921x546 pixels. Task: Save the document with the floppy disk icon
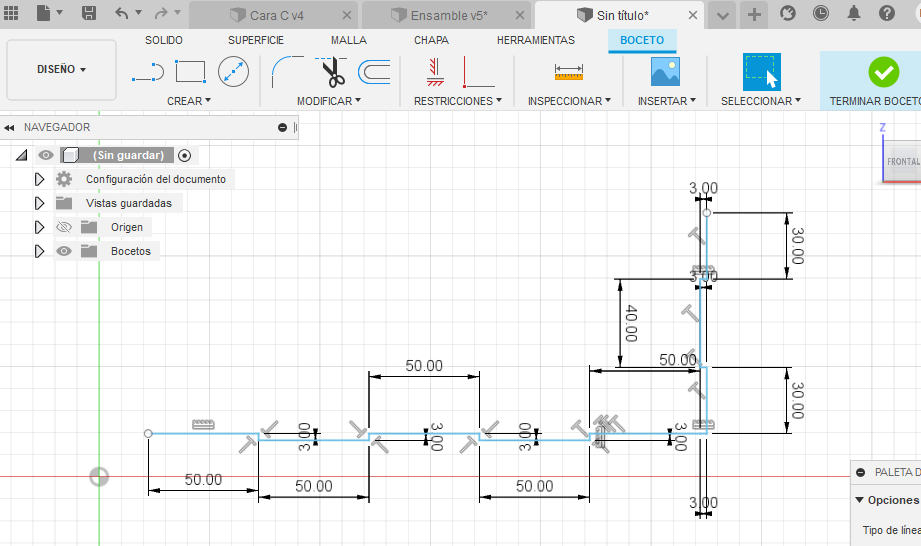point(89,13)
